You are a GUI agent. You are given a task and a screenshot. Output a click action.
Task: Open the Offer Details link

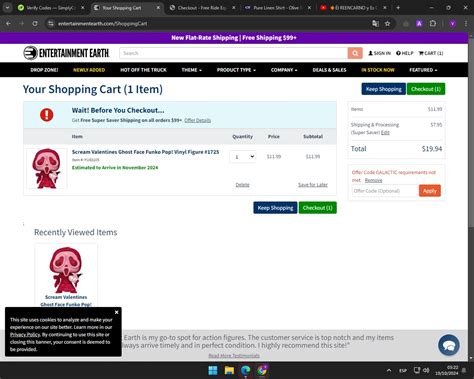click(198, 120)
